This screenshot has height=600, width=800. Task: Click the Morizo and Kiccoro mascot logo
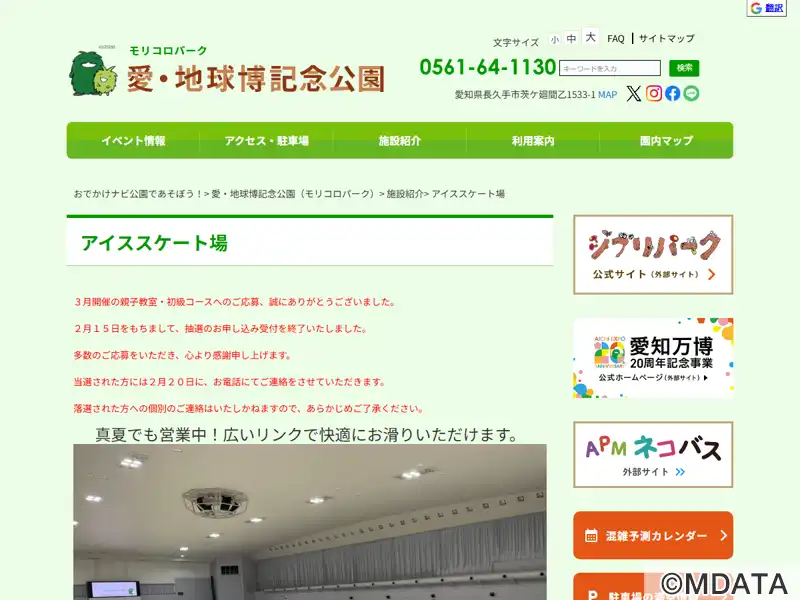coord(93,72)
